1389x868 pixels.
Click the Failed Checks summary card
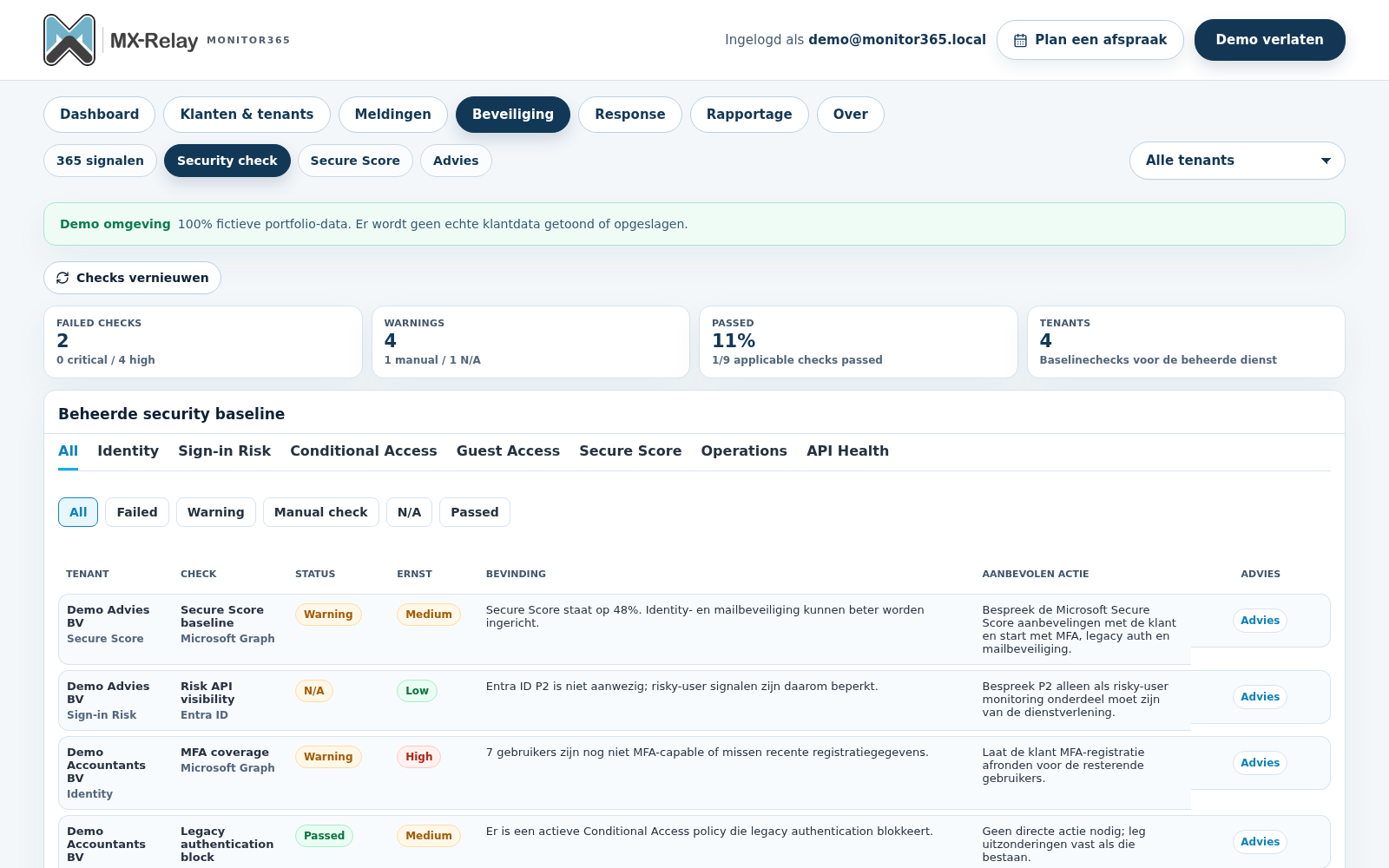pos(203,342)
